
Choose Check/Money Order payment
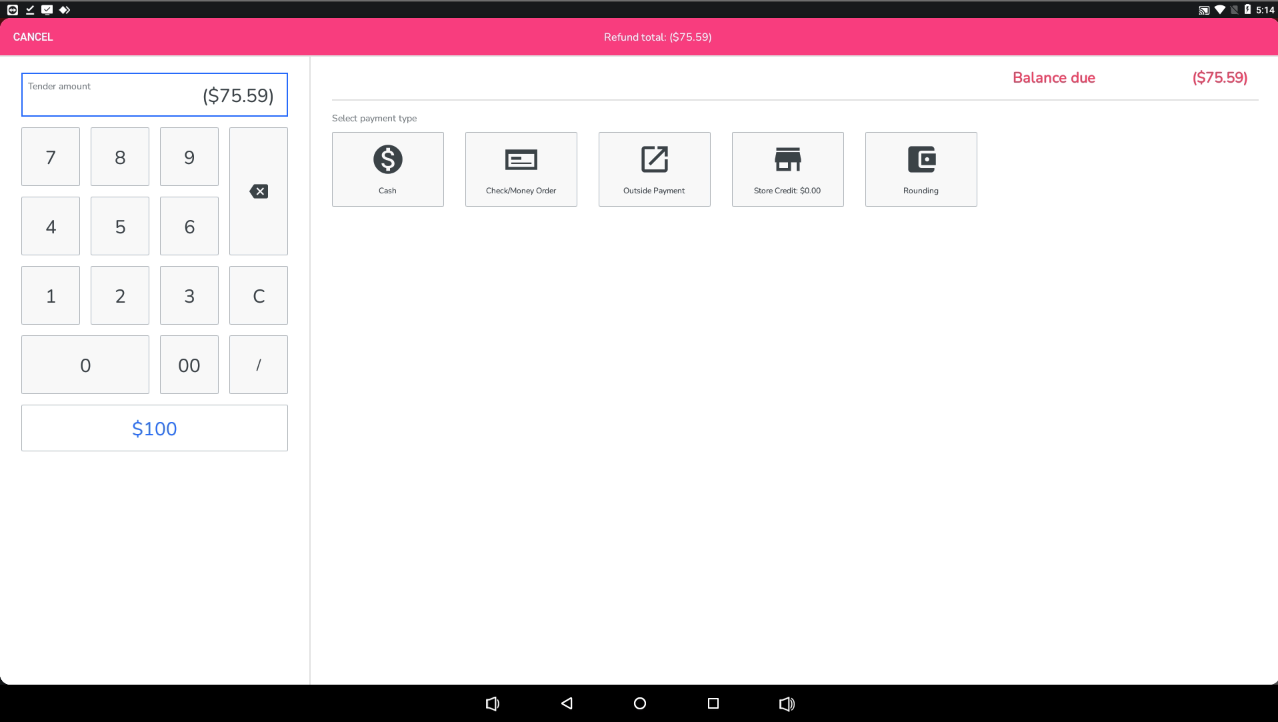(x=520, y=169)
